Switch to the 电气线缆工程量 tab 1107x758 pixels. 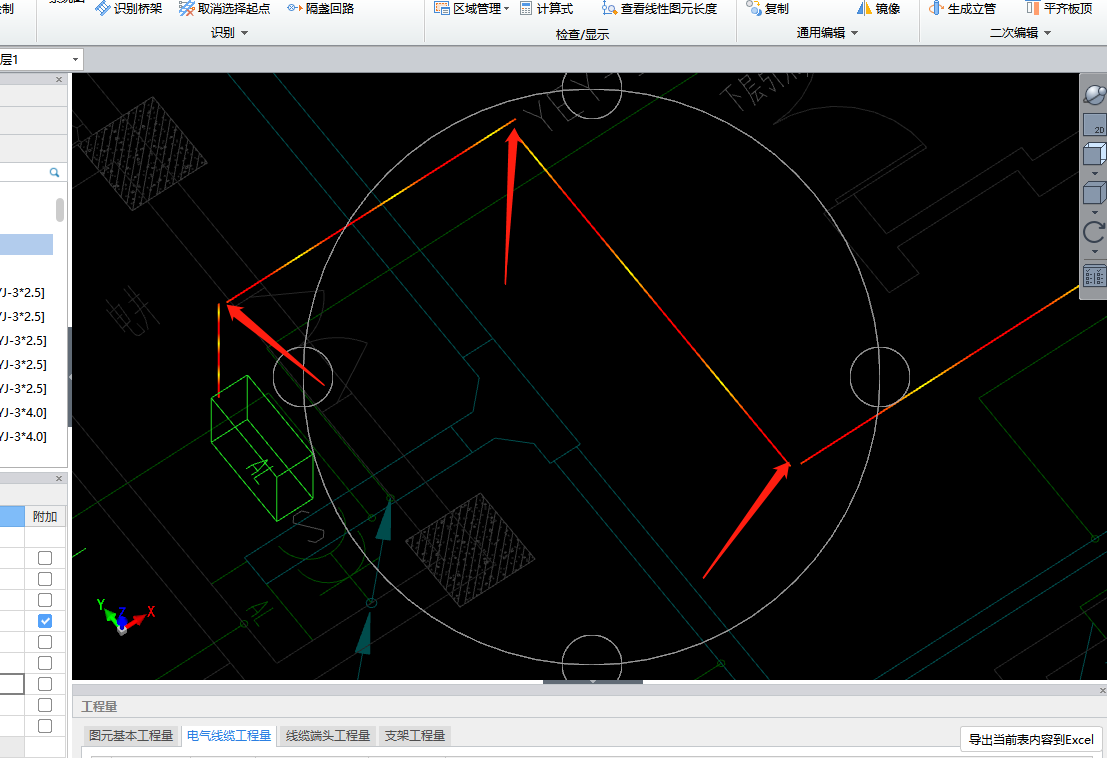[229, 735]
